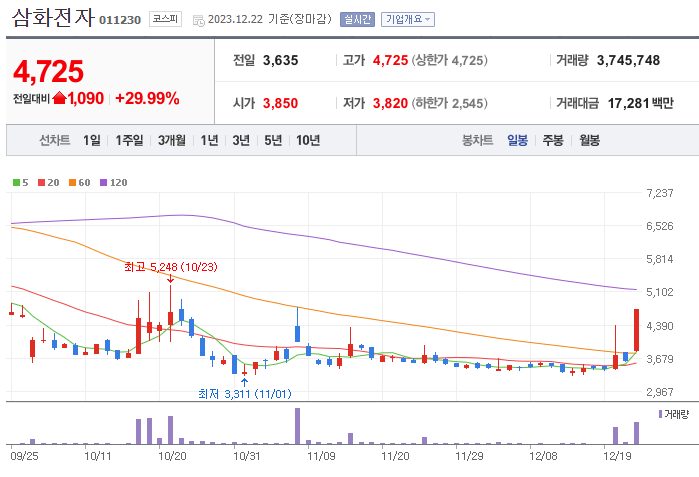Select the 3개월 line chart tab
The width and height of the screenshot is (699, 477).
172,140
